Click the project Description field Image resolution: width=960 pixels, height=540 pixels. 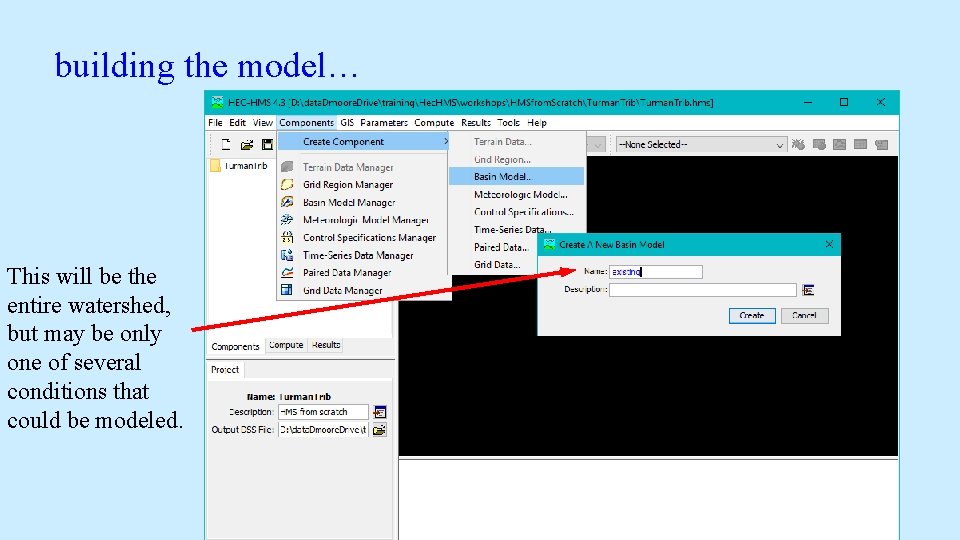(x=323, y=412)
